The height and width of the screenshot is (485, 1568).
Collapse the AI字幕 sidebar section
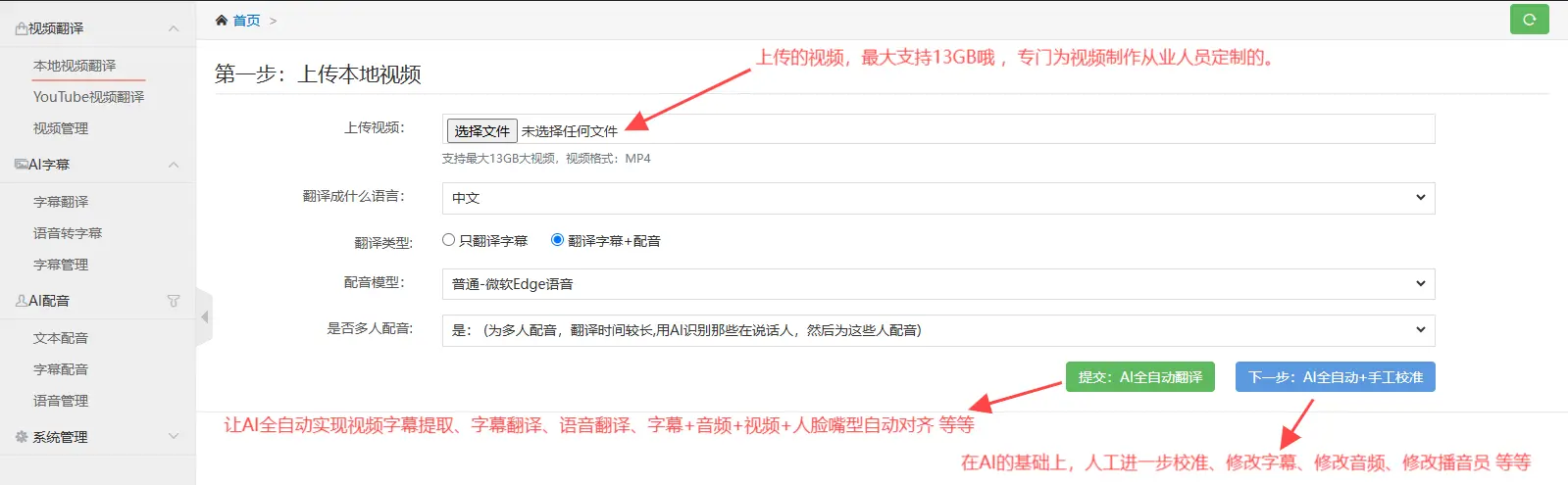[x=174, y=165]
